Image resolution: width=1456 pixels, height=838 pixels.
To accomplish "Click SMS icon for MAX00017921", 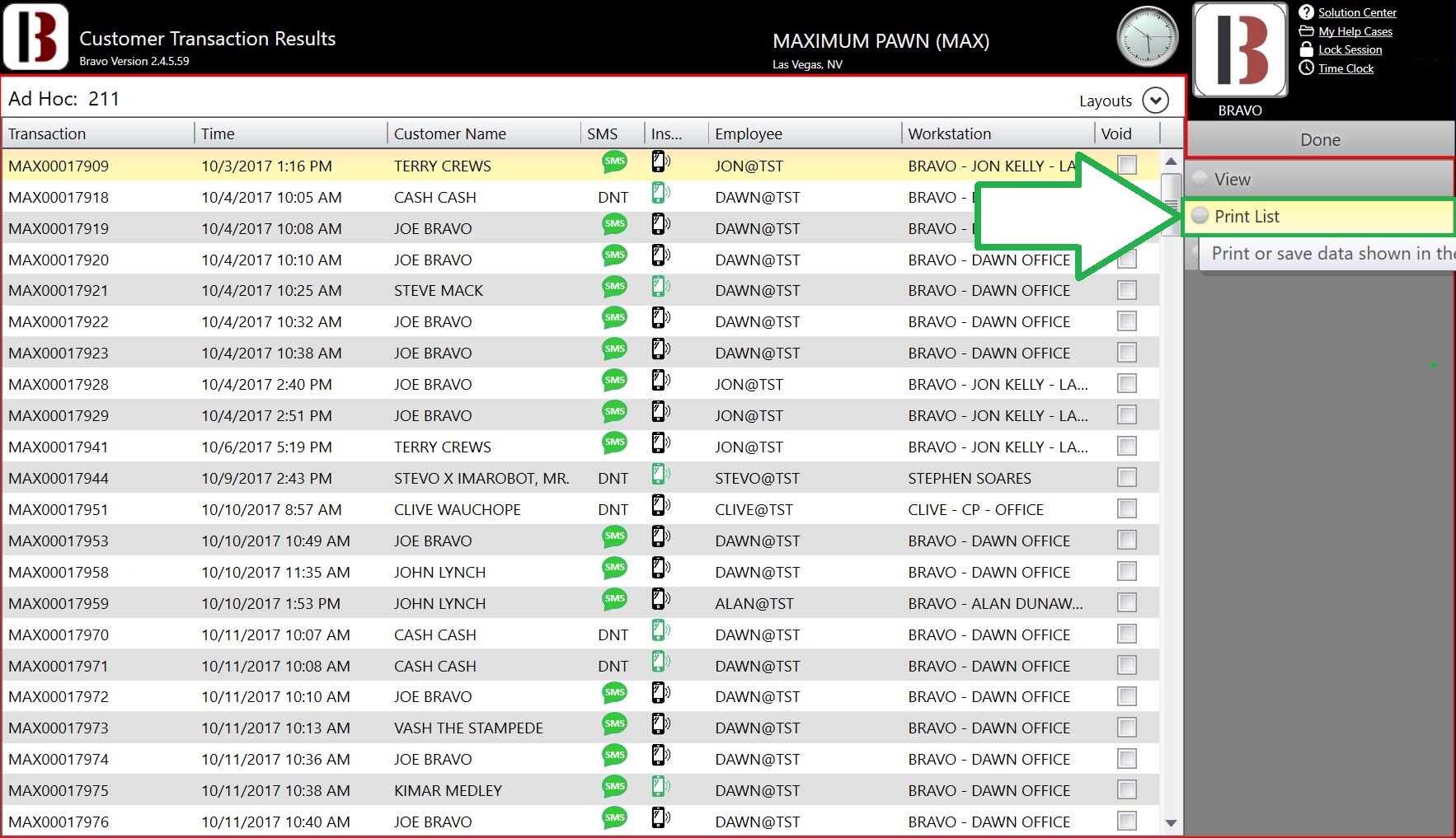I will tap(614, 287).
